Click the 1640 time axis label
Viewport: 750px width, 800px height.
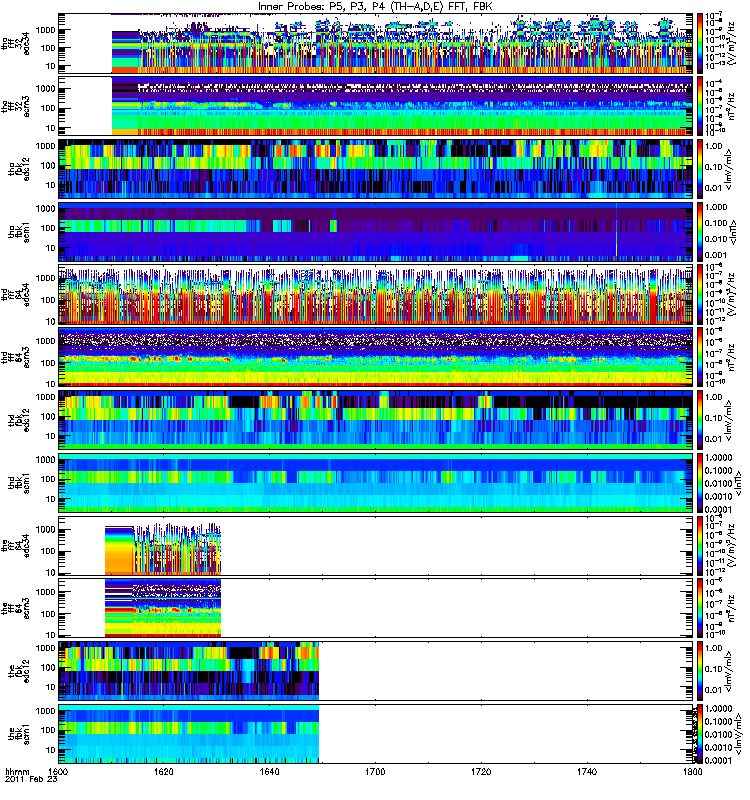[269, 771]
